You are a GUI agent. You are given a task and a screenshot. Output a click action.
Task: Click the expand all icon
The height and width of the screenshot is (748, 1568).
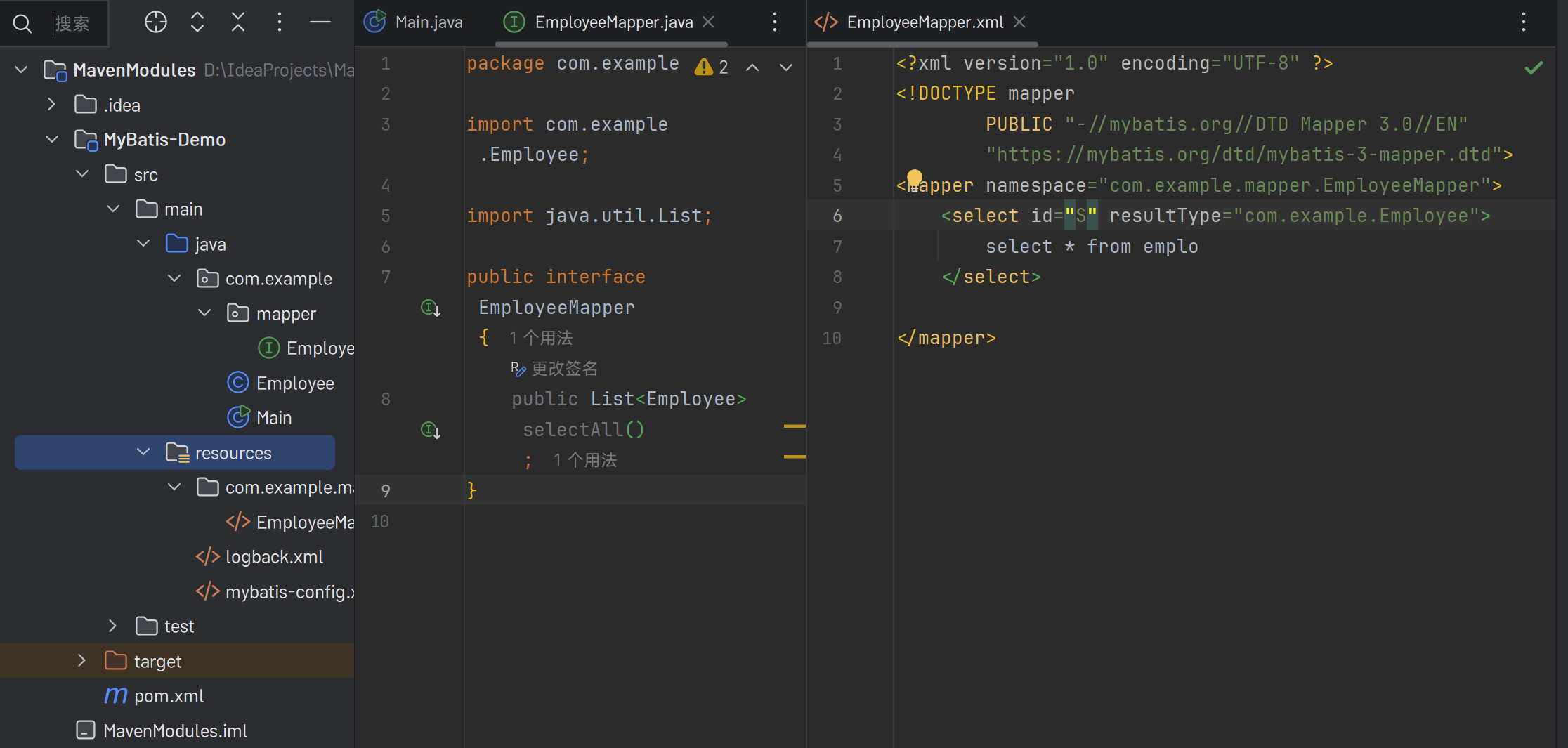(197, 22)
